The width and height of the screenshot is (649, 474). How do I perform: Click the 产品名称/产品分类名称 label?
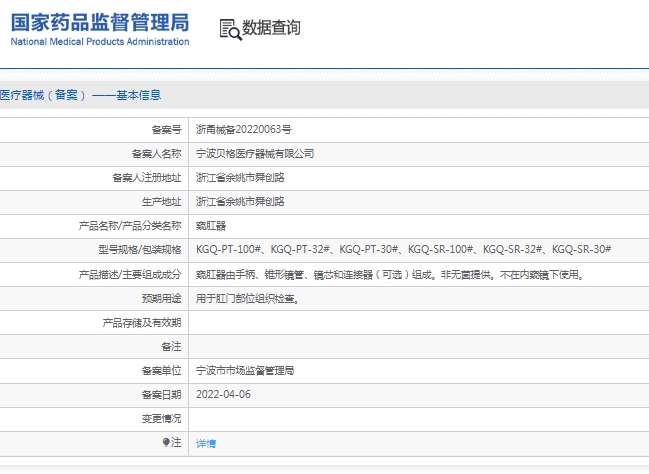[130, 226]
